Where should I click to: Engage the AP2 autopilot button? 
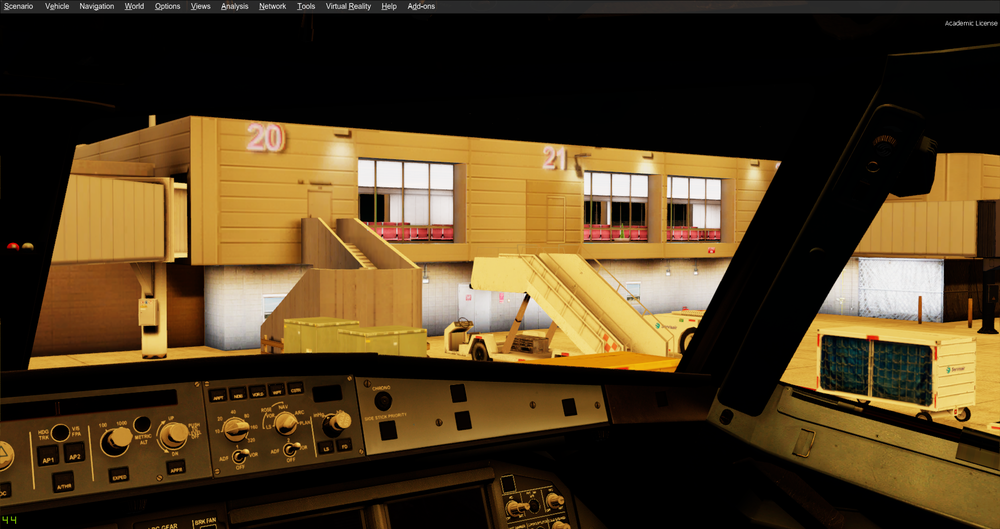point(74,454)
